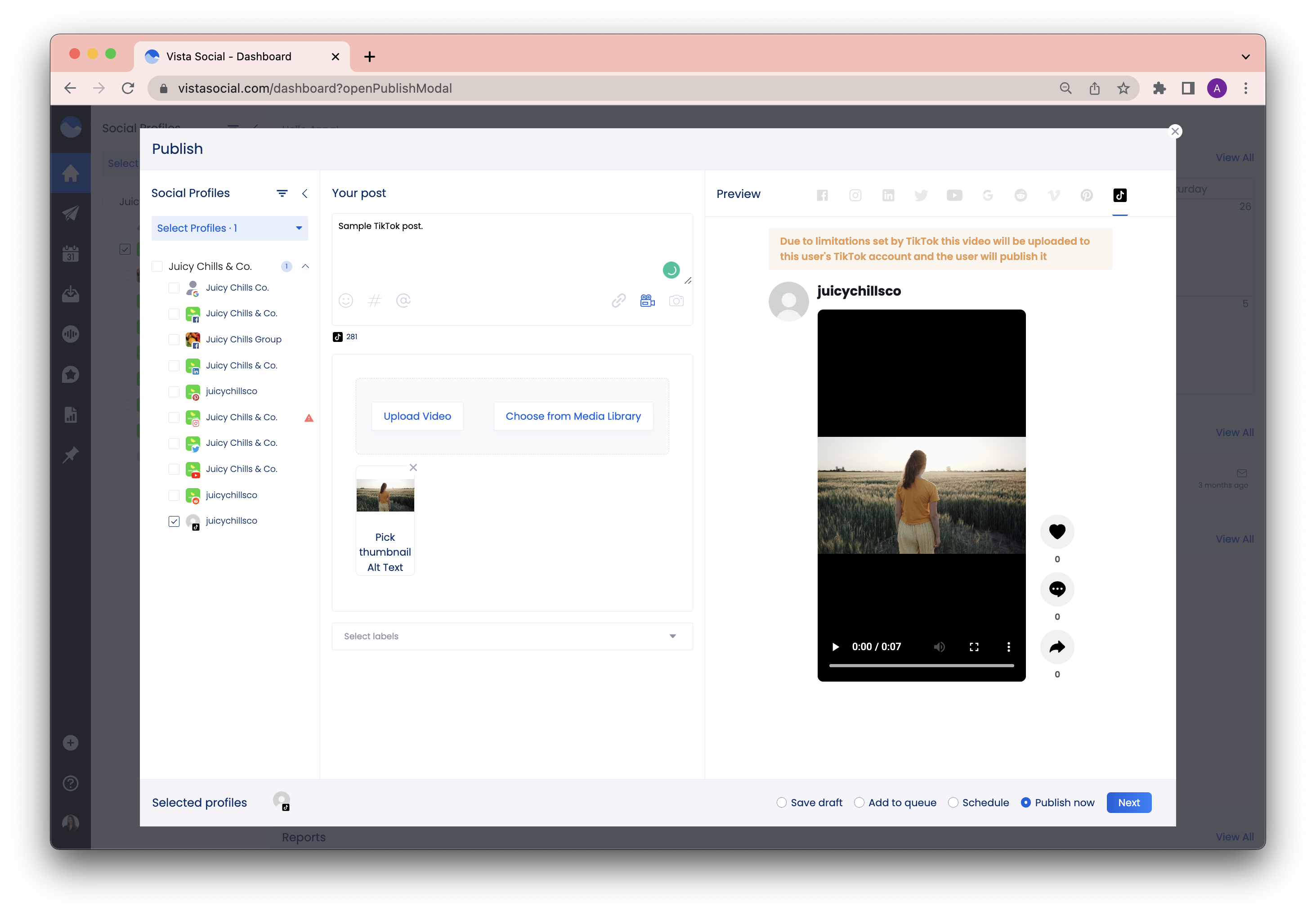The image size is (1316, 916).
Task: Check the Pinterest juicychillsco profile checkbox
Action: coord(174,391)
